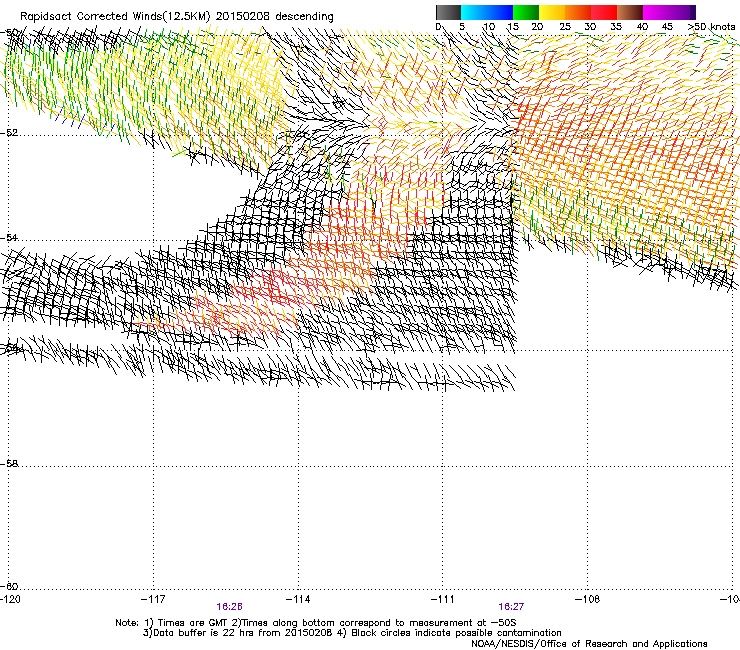Click the purple '16:26' swath time label

point(229,607)
